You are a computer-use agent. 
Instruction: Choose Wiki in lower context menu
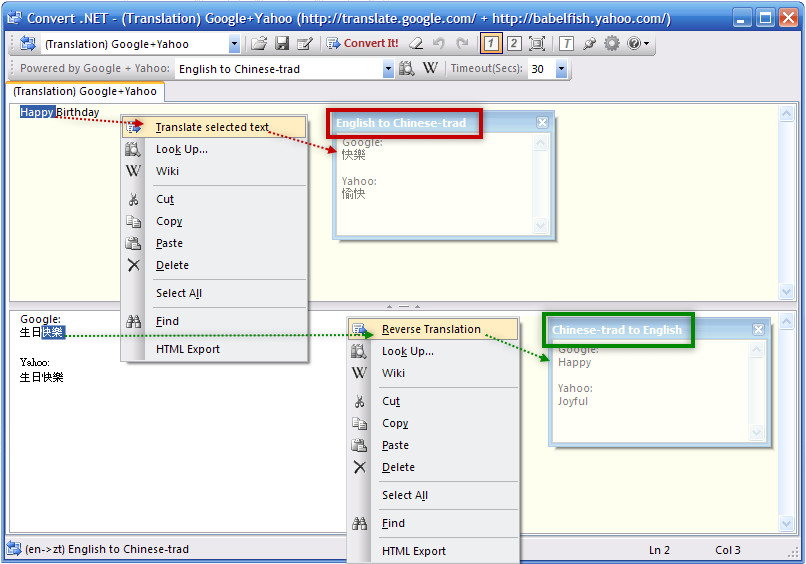pyautogui.click(x=433, y=373)
